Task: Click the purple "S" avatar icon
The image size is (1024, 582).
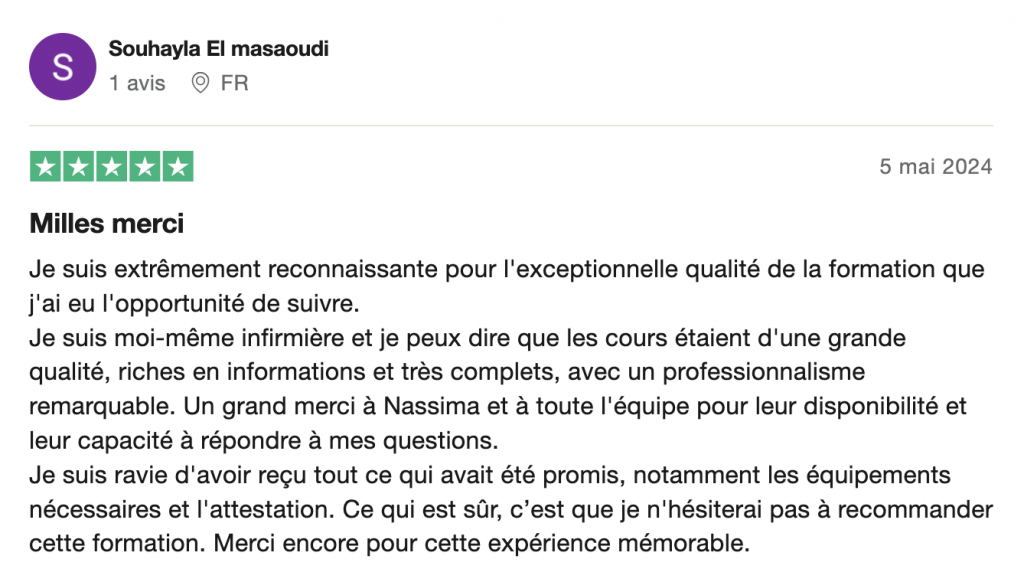Action: pos(62,67)
